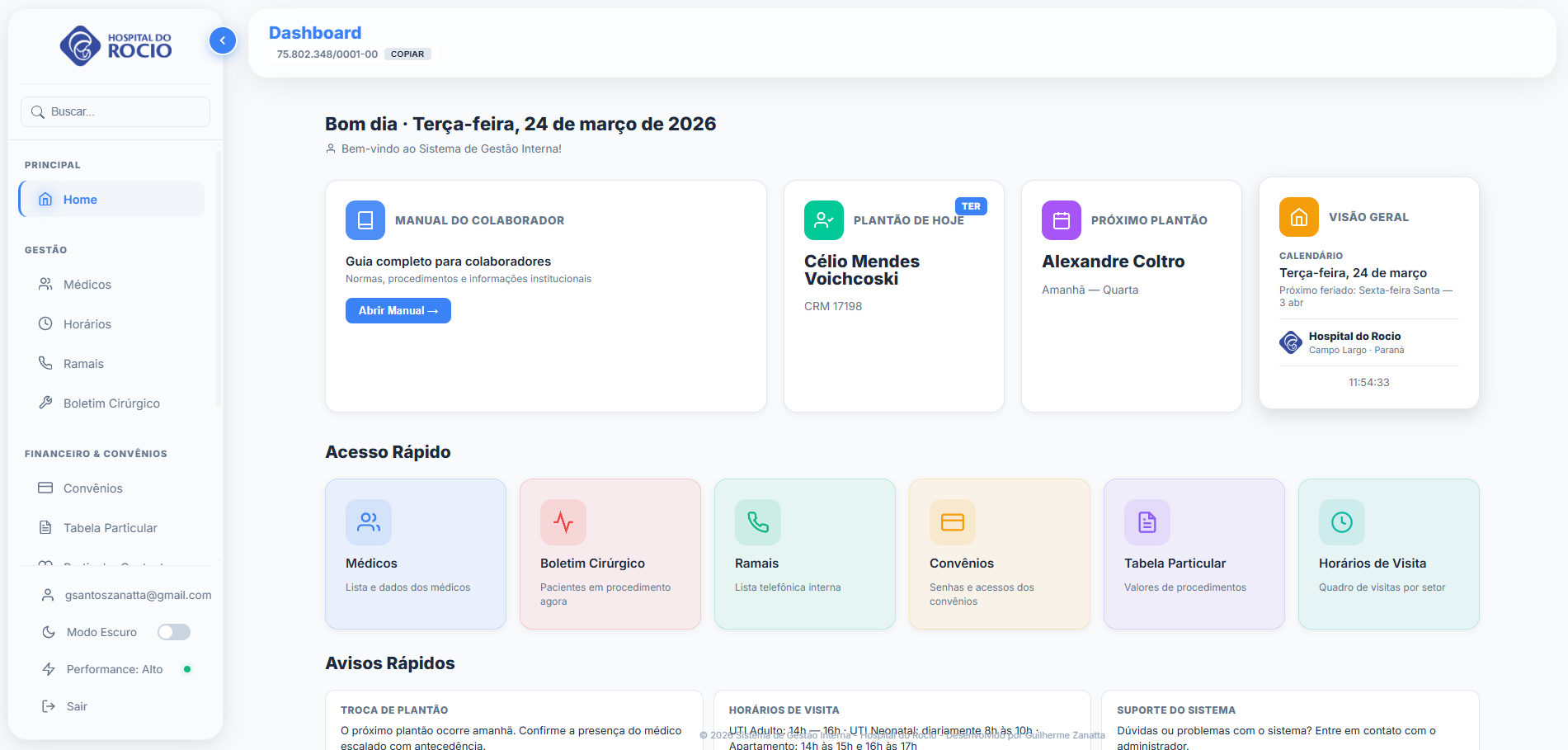1568x750 pixels.
Task: Click the Buscar search field
Action: point(115,111)
